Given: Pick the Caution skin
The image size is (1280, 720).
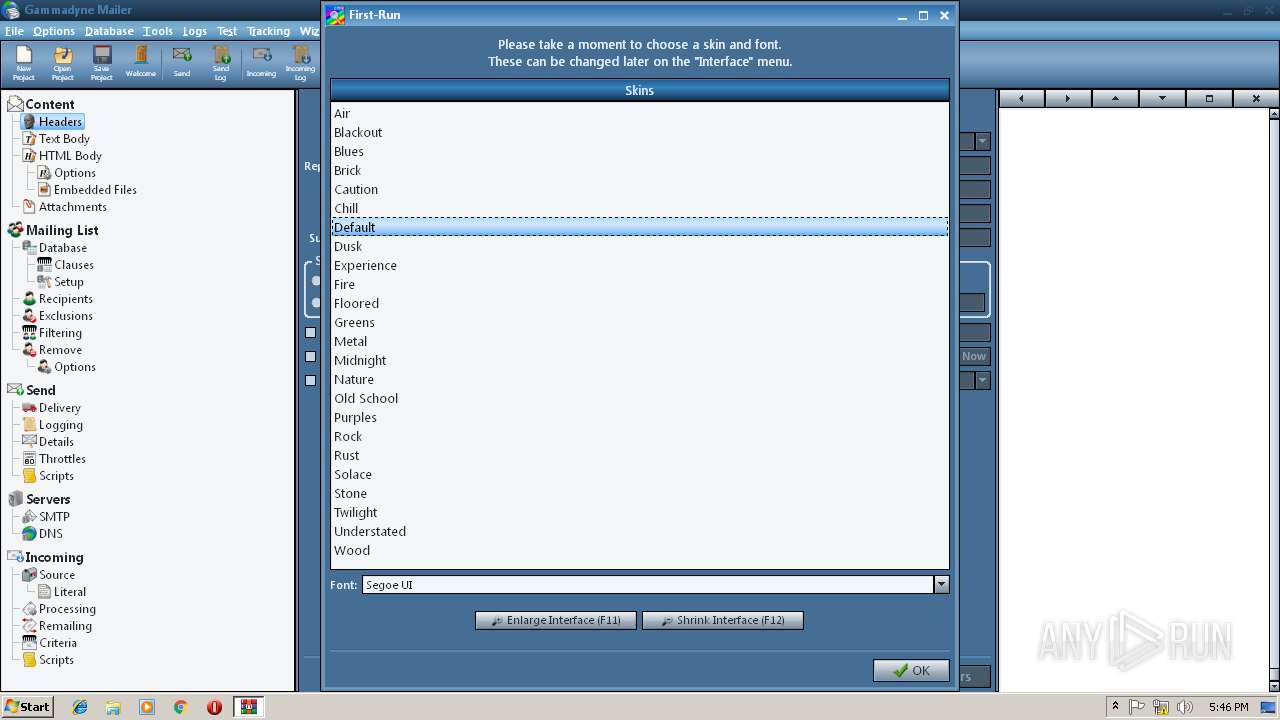Looking at the screenshot, I should tap(640, 190).
